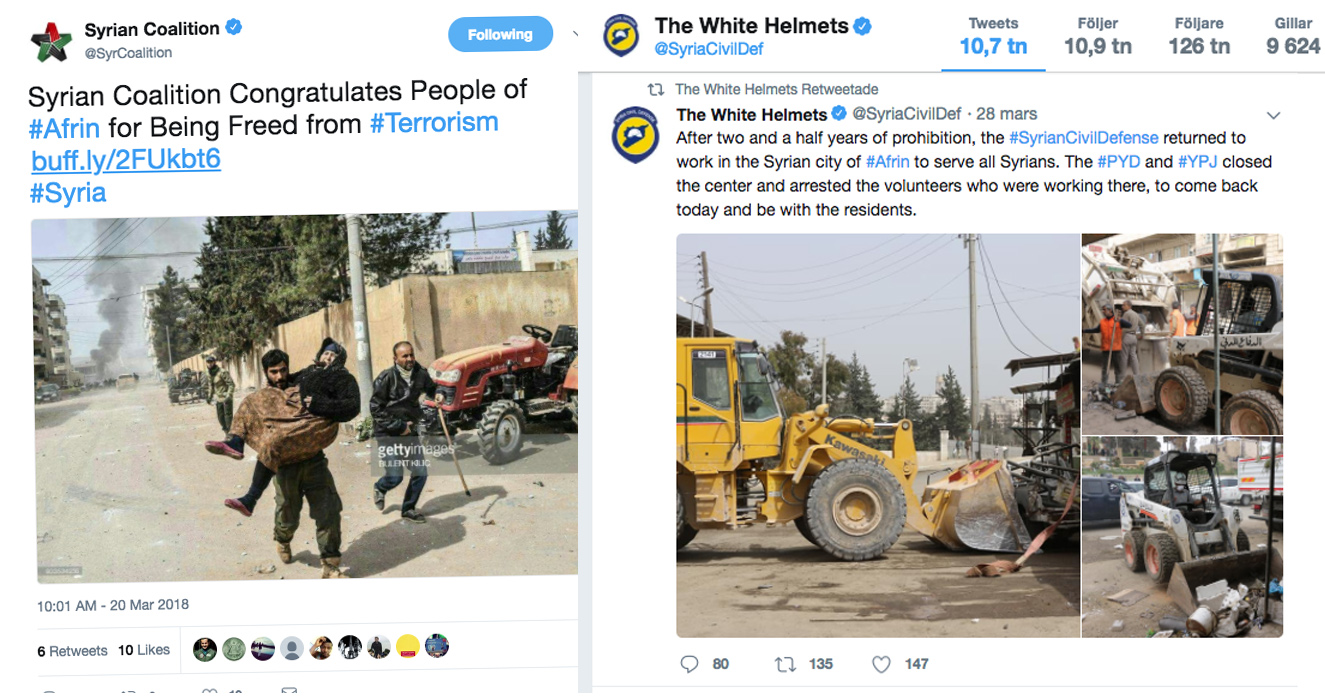This screenshot has width=1325, height=697.
Task: Click the Syrian Coalition verified badge
Action: click(234, 28)
